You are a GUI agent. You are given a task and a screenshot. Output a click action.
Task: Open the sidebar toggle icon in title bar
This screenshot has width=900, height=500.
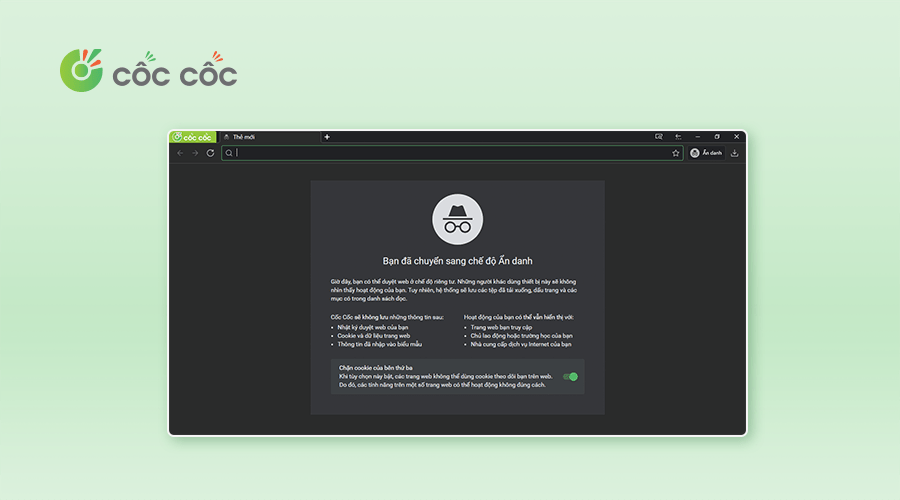pyautogui.click(x=678, y=137)
